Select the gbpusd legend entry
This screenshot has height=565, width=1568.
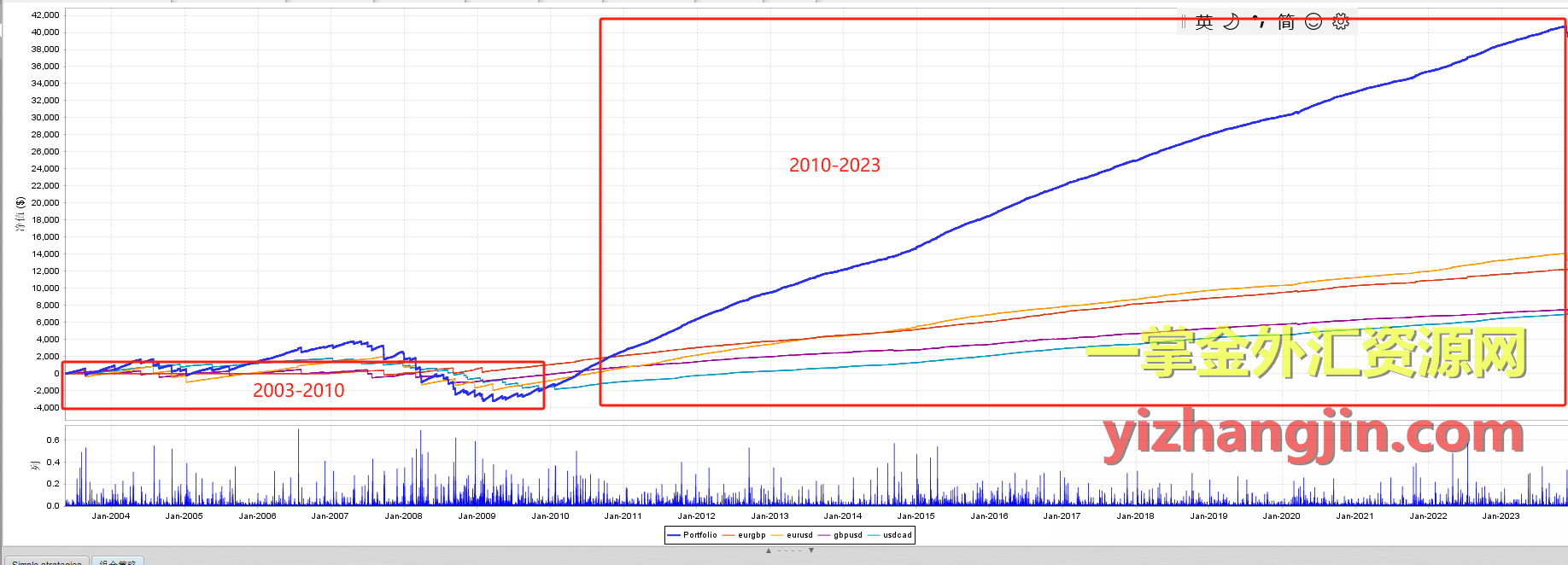tap(840, 535)
